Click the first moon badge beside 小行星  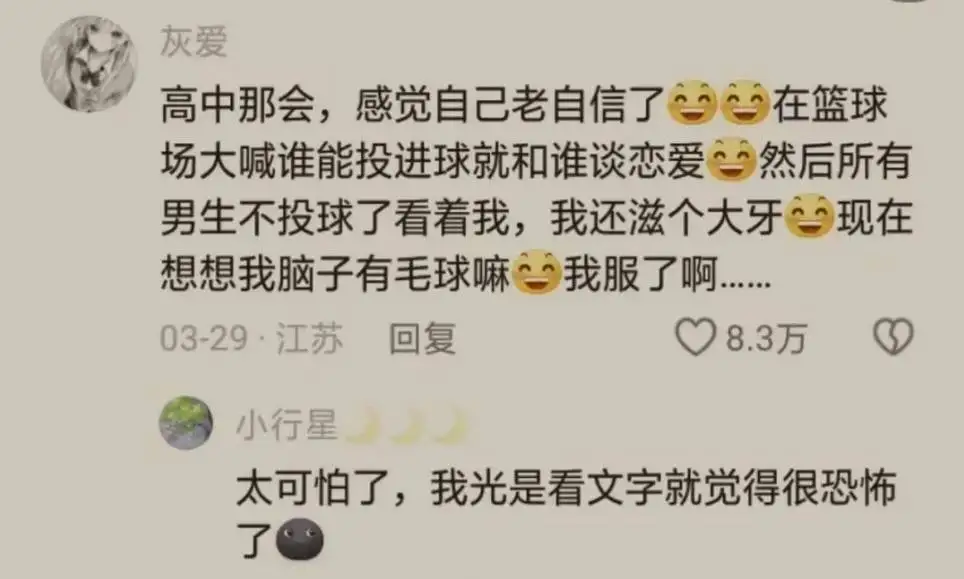[x=363, y=425]
